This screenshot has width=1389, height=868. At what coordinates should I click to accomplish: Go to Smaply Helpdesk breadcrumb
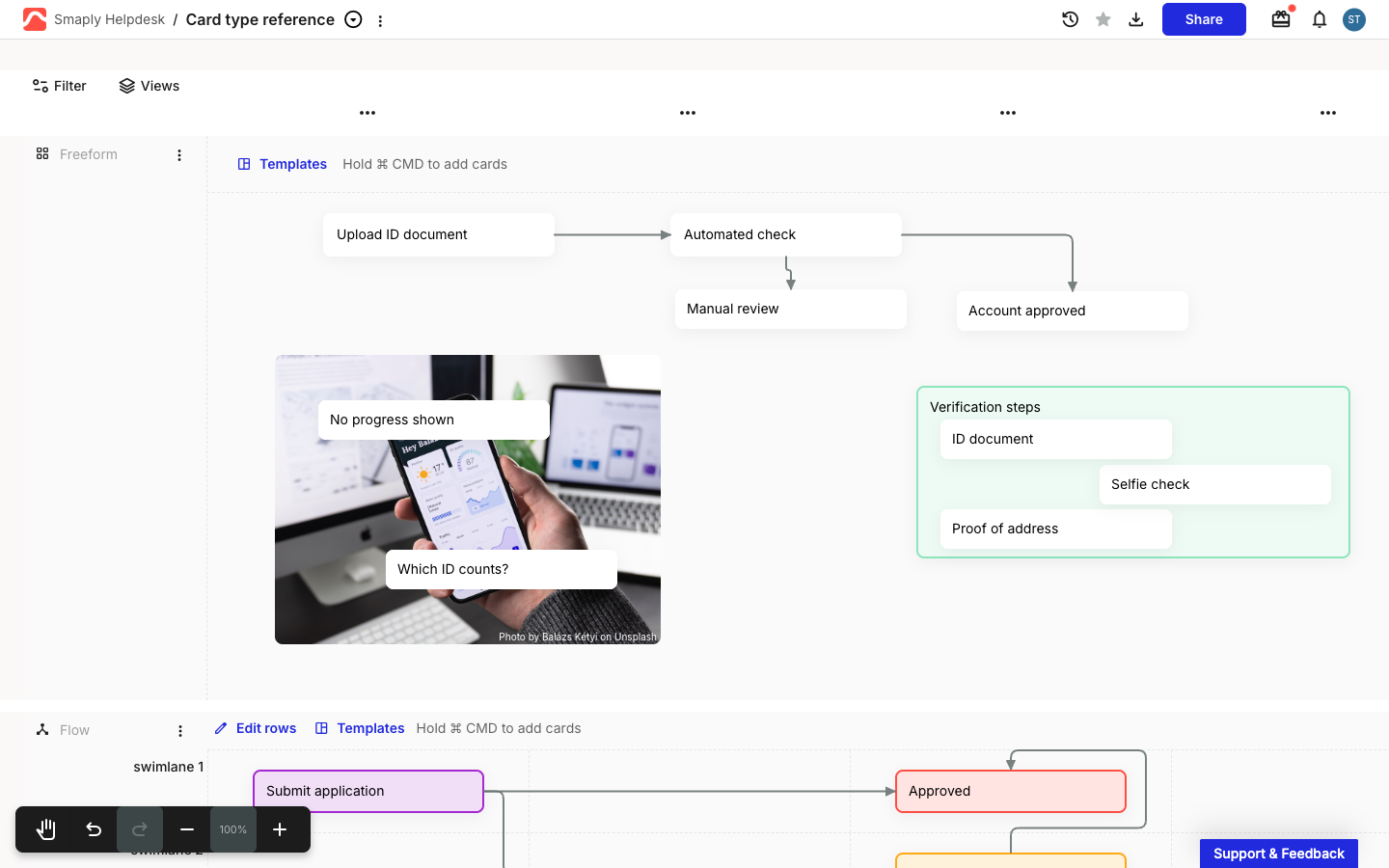(109, 19)
